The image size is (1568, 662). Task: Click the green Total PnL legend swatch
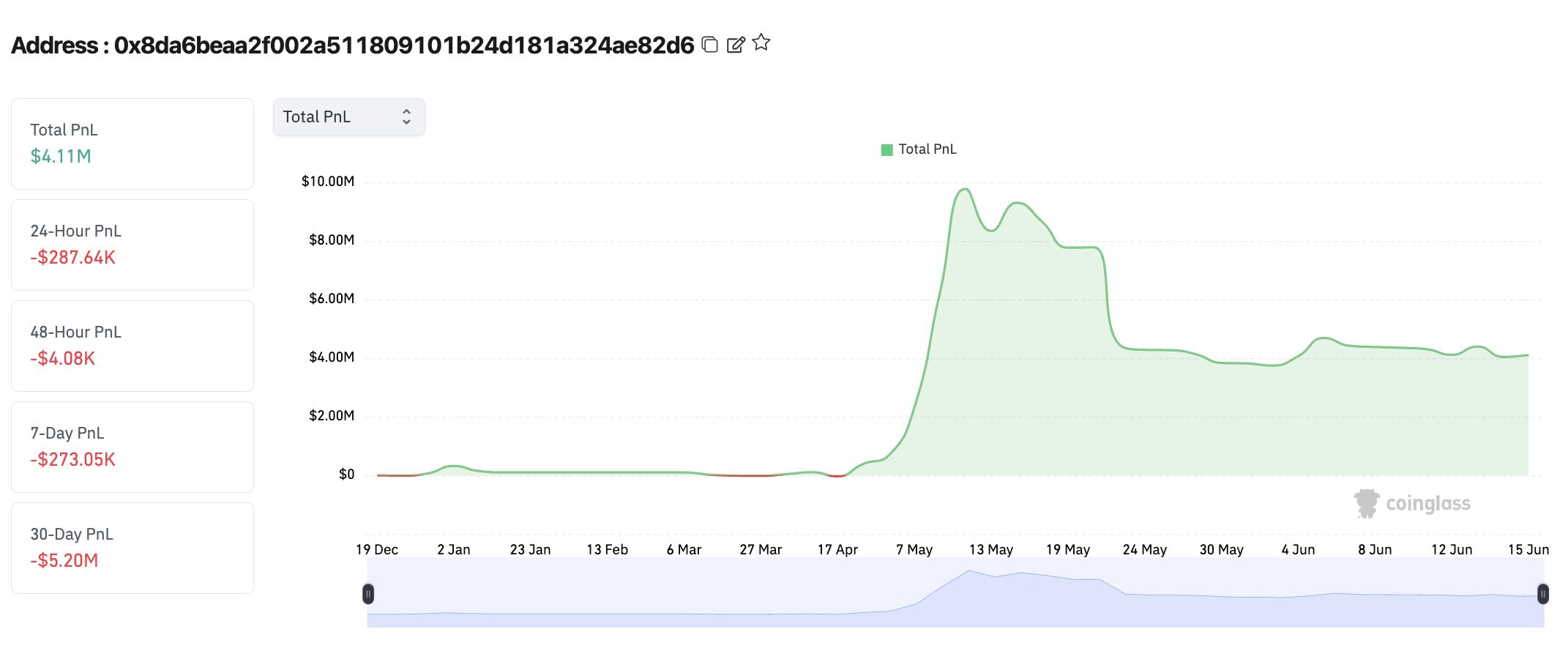886,150
